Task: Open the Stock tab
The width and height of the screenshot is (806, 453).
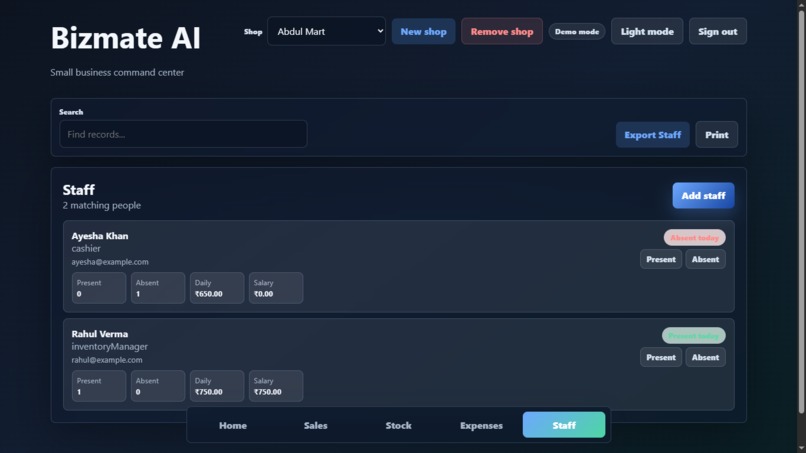Action: click(x=398, y=425)
